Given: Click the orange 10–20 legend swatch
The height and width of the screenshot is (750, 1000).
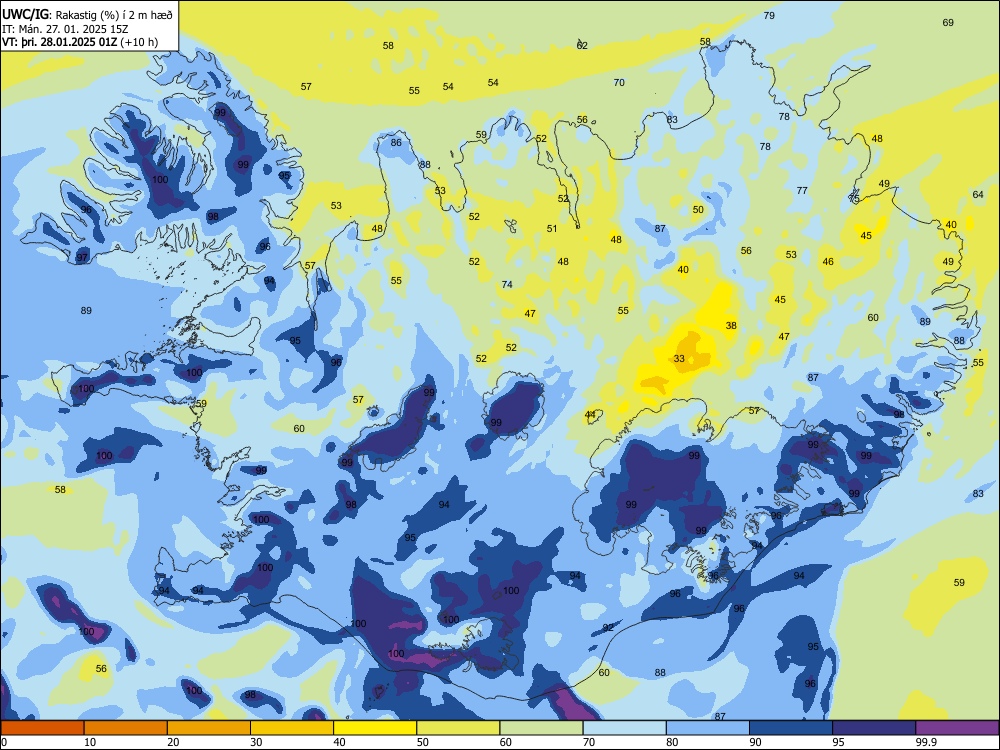Looking at the screenshot, I should coord(126,728).
